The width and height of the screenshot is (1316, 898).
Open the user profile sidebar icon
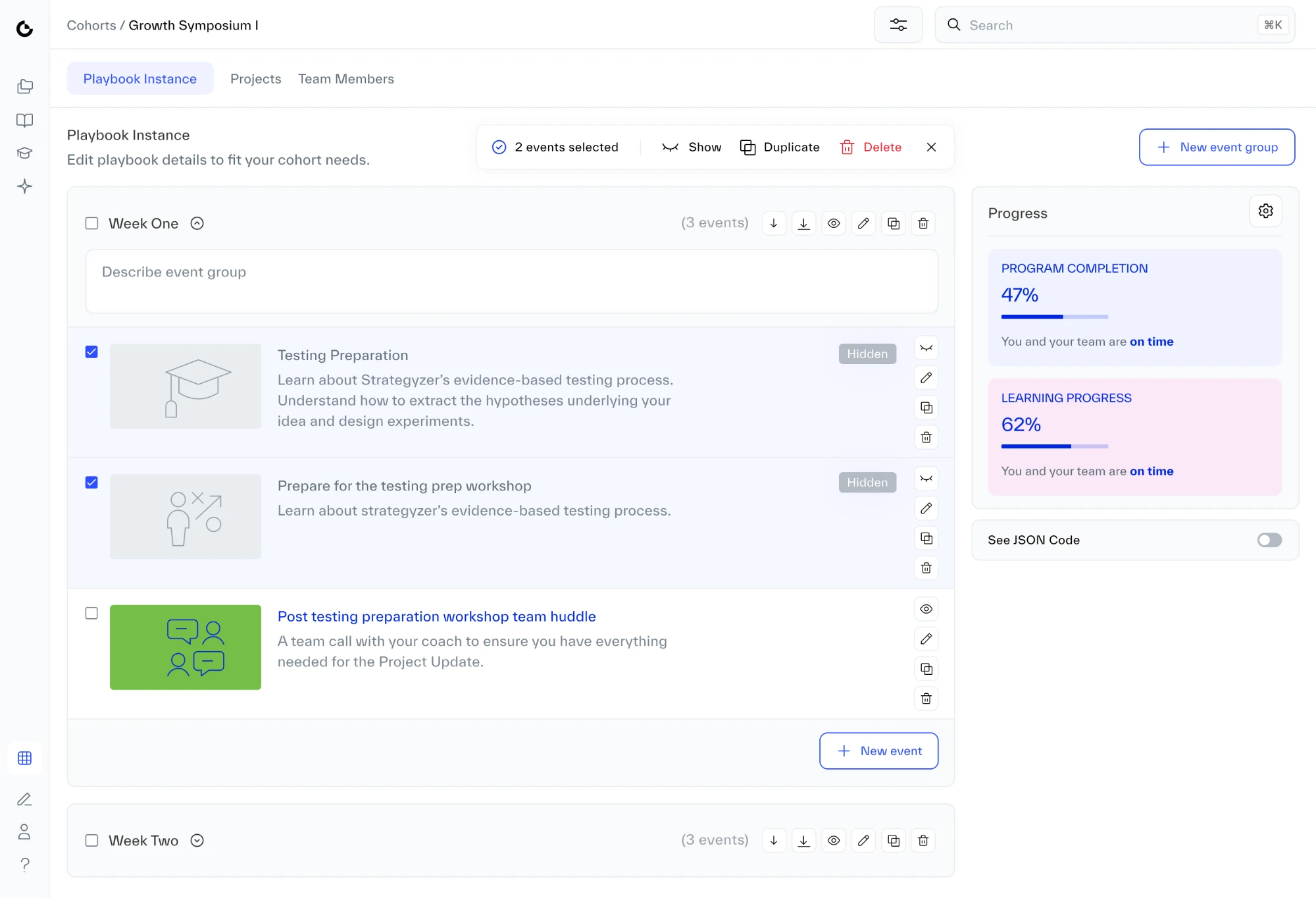tap(24, 832)
